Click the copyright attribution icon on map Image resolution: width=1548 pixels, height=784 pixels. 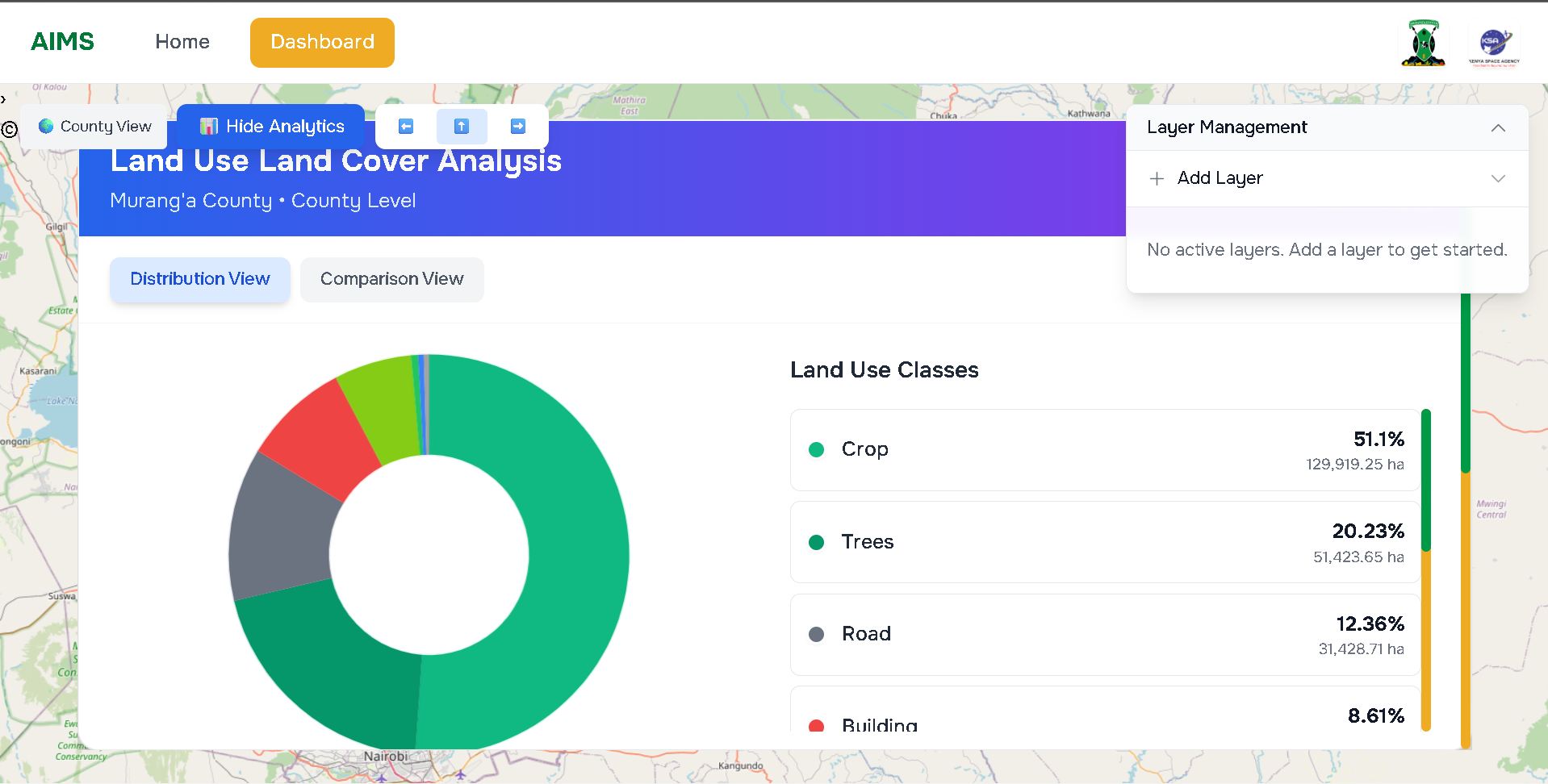pyautogui.click(x=10, y=129)
